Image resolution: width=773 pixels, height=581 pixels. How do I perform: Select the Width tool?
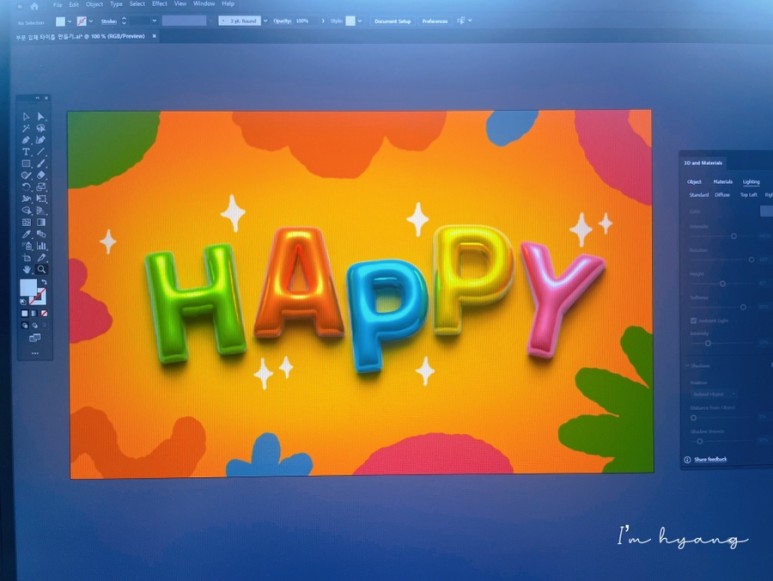pyautogui.click(x=26, y=199)
